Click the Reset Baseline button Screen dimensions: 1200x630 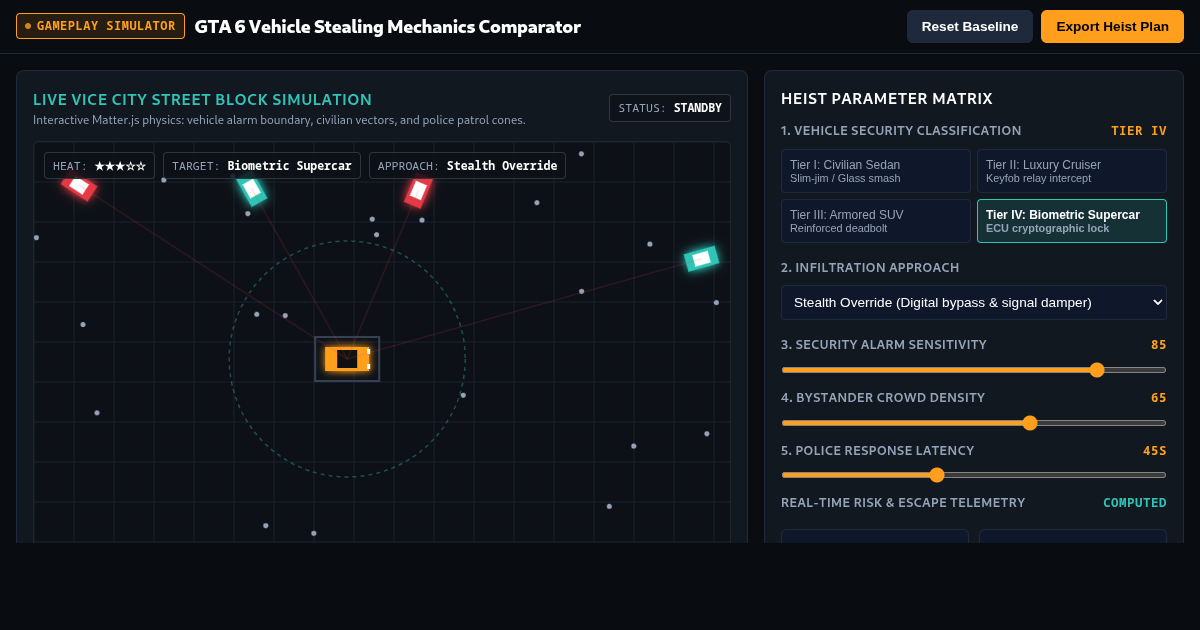(x=969, y=26)
